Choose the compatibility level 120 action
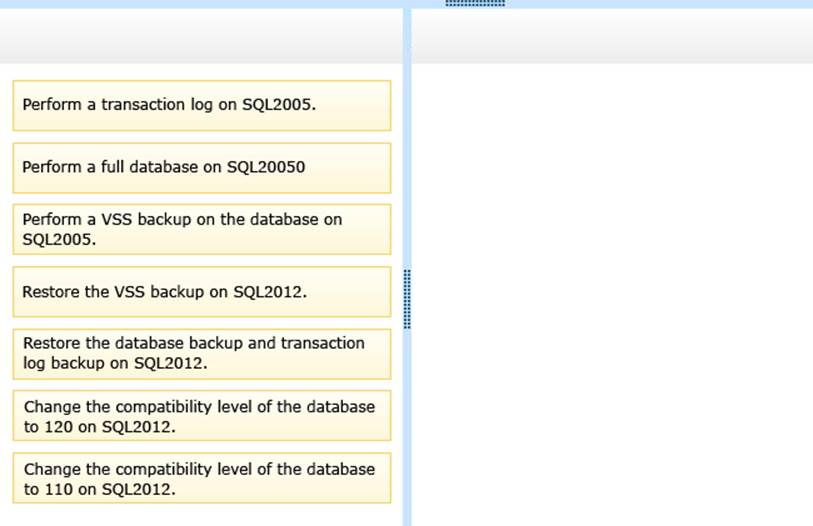 [x=201, y=416]
